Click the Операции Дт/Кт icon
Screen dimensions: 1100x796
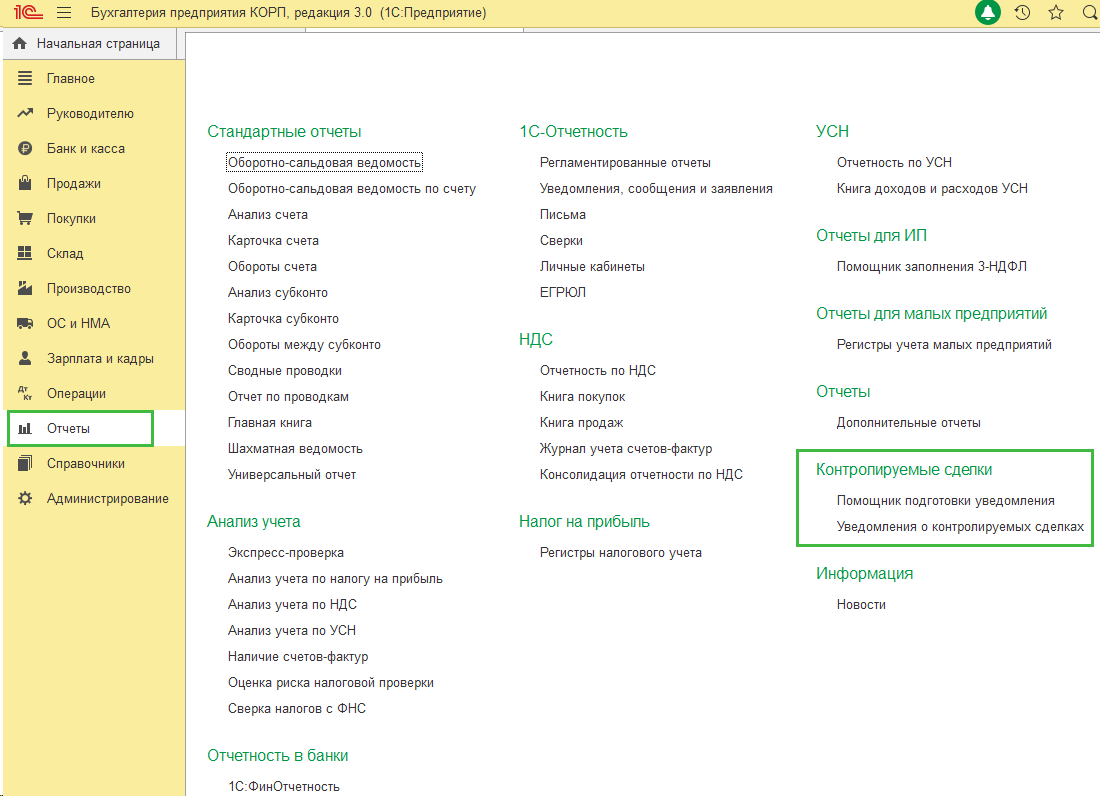25,393
